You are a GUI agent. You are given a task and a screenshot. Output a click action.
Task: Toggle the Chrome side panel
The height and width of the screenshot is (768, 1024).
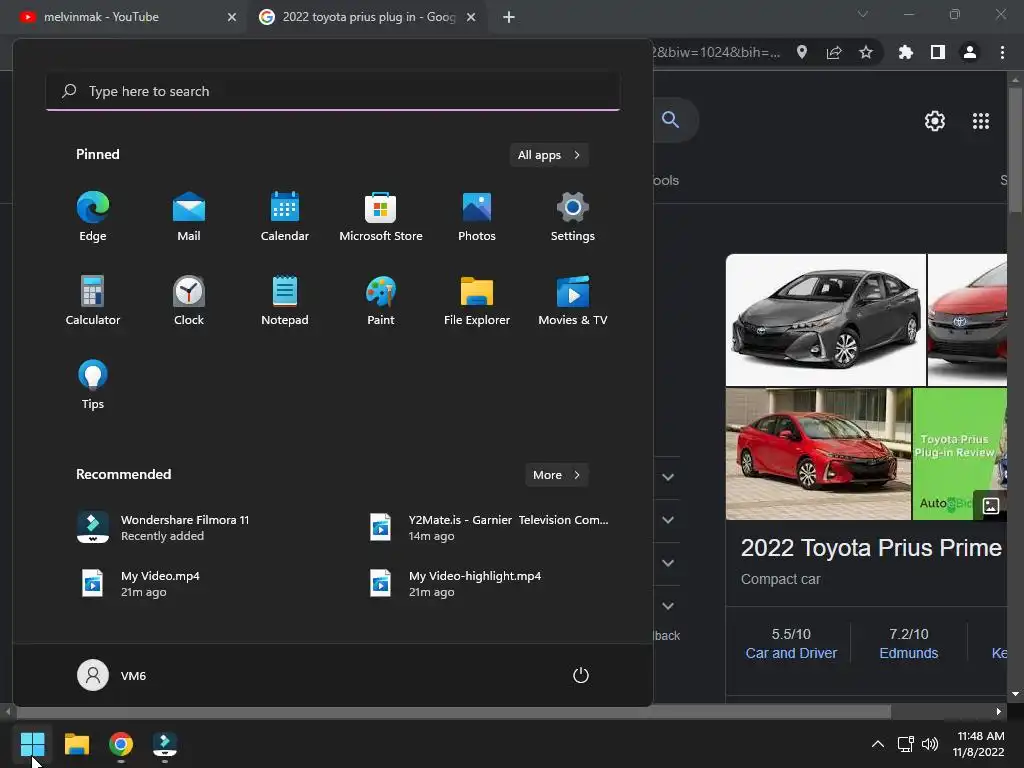coord(938,52)
